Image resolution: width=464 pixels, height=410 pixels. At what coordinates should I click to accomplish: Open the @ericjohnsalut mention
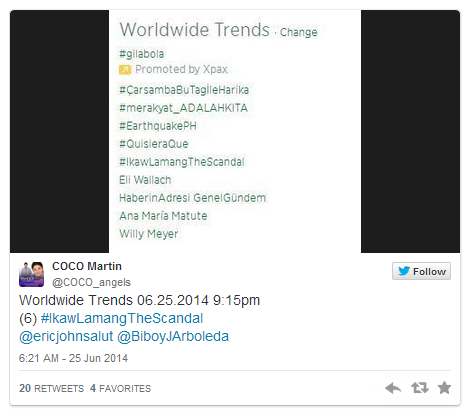(66, 337)
